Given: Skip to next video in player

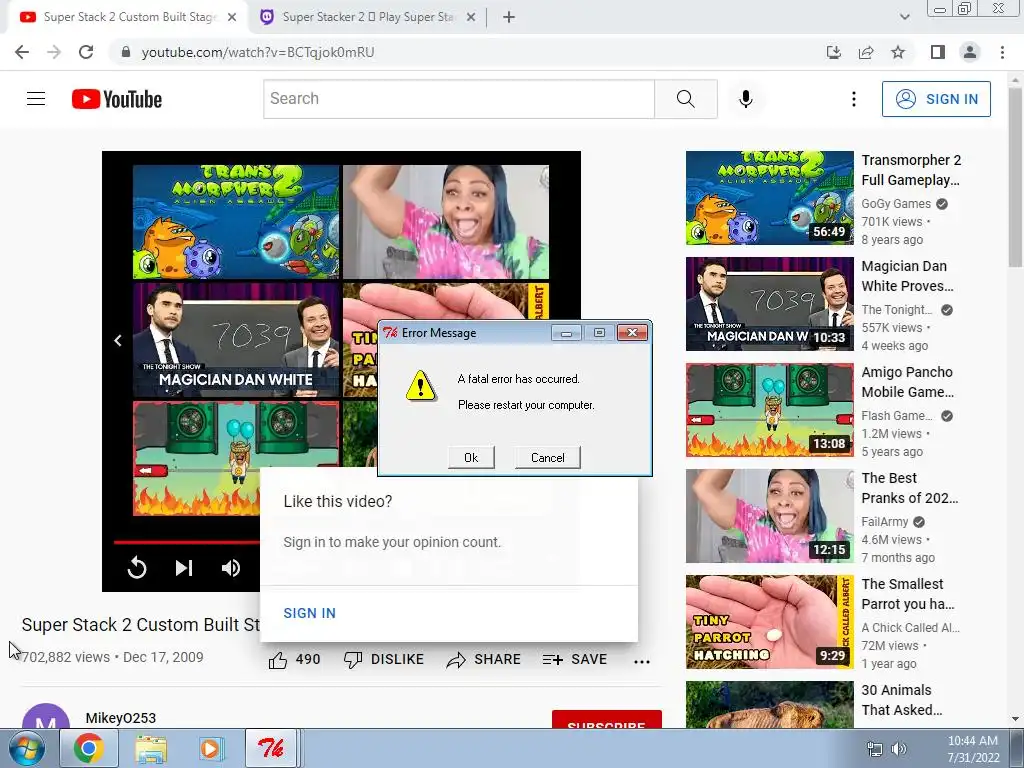Looking at the screenshot, I should coord(184,568).
